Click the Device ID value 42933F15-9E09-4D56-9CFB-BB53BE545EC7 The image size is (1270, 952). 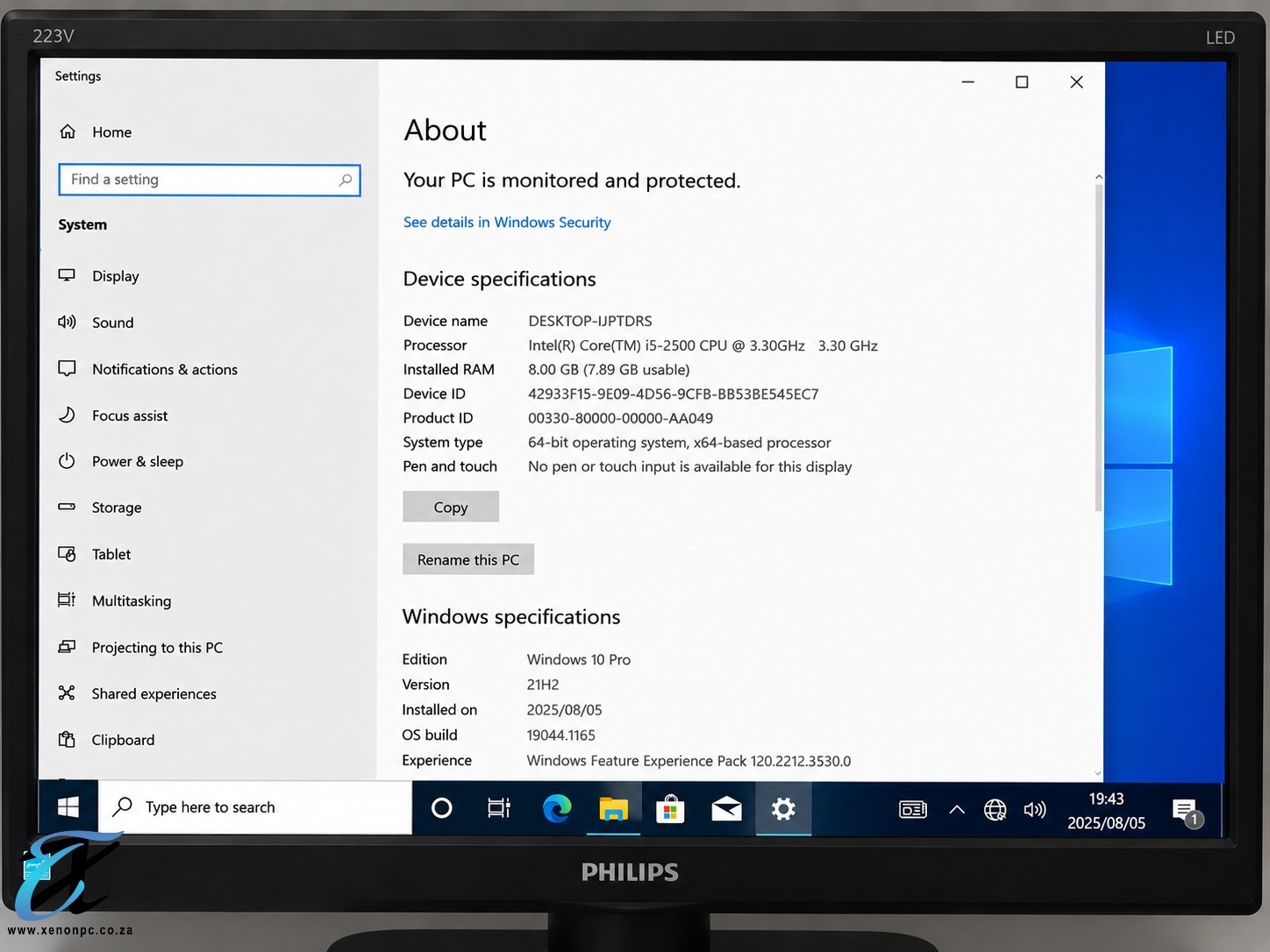point(674,394)
